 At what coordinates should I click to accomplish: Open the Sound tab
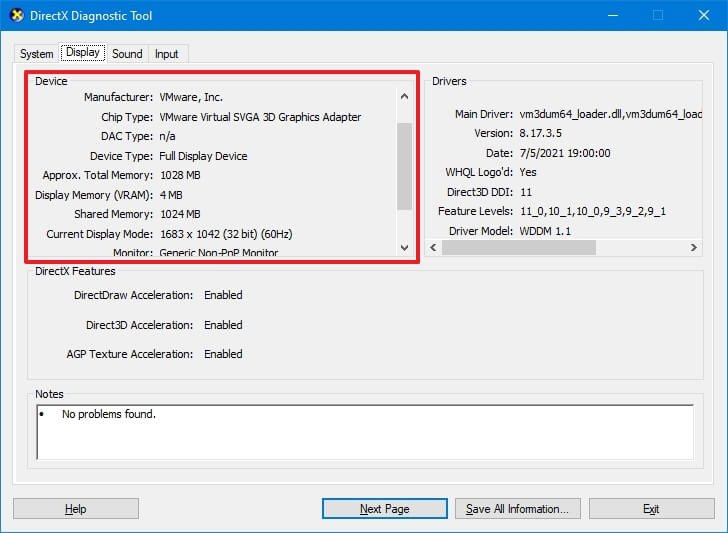[127, 54]
